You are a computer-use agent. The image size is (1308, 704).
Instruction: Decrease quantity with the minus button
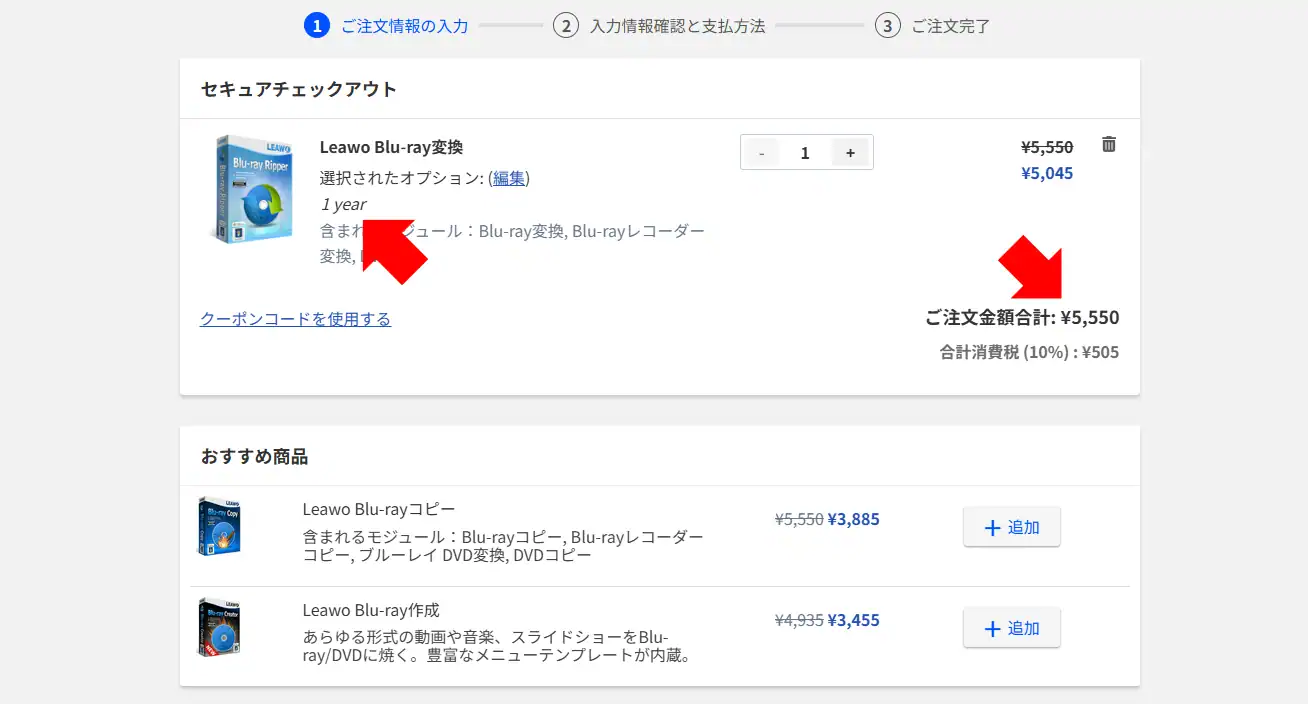(762, 153)
